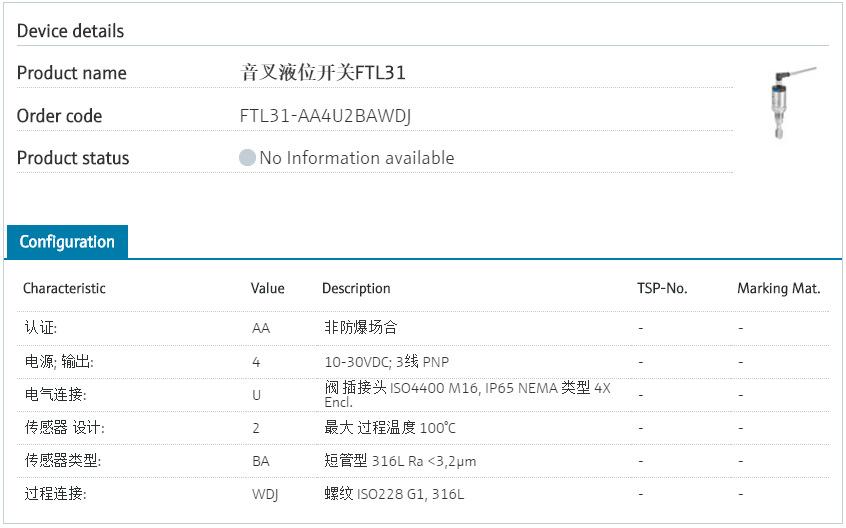Image resolution: width=846 pixels, height=528 pixels.
Task: Click the BA sensor type value
Action: pyautogui.click(x=261, y=461)
